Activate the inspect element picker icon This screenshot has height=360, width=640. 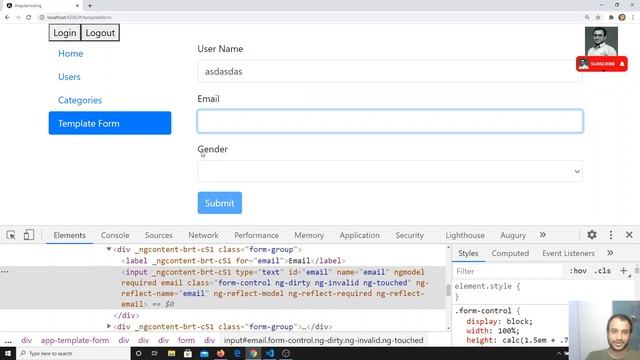pyautogui.click(x=11, y=235)
